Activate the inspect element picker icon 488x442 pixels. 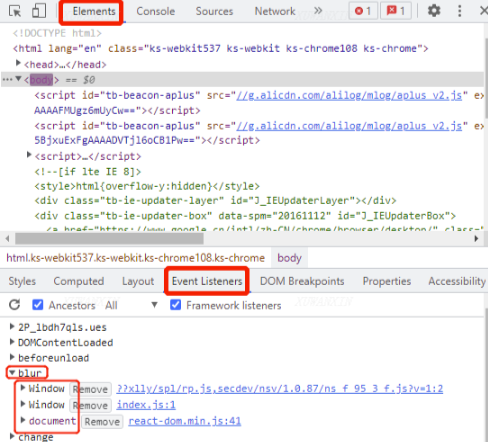[x=15, y=11]
